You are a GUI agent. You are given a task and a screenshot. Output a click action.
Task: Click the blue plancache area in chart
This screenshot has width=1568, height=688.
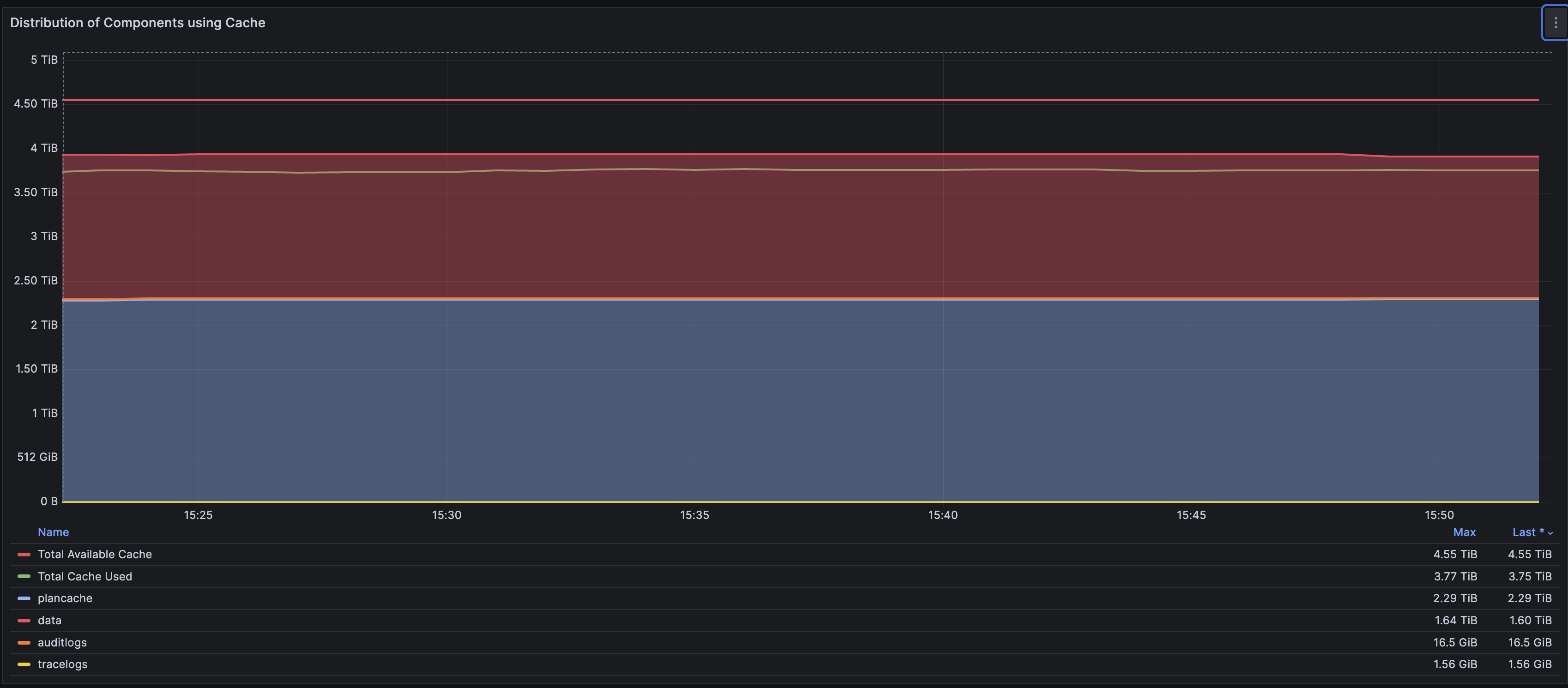point(801,401)
